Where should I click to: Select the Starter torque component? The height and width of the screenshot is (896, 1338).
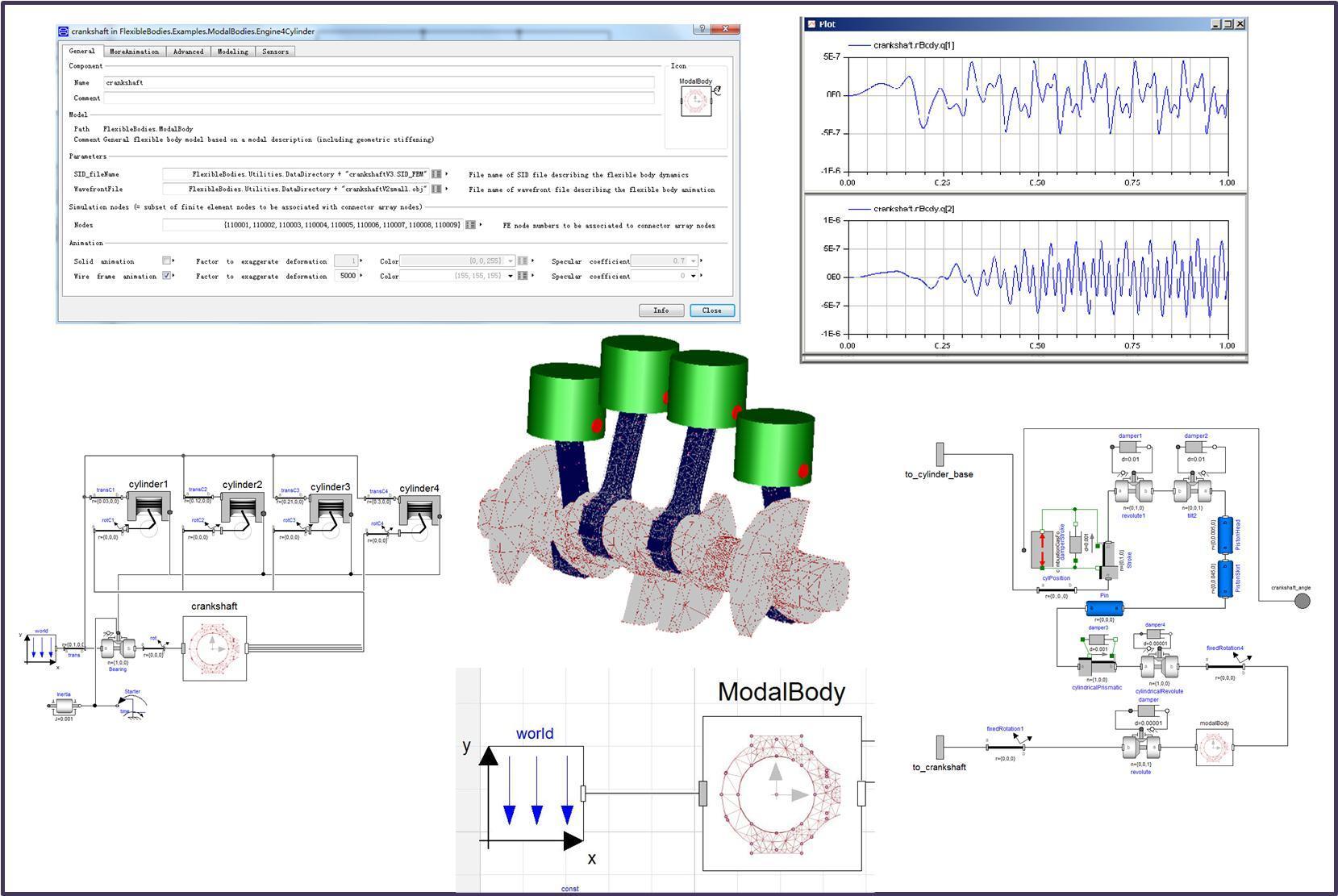(x=132, y=706)
